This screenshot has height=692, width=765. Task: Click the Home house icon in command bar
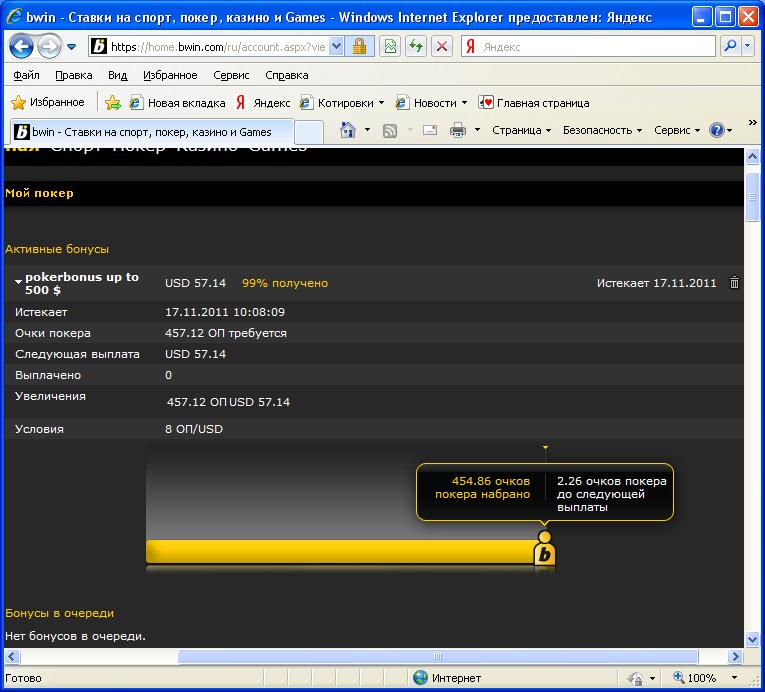tap(347, 130)
